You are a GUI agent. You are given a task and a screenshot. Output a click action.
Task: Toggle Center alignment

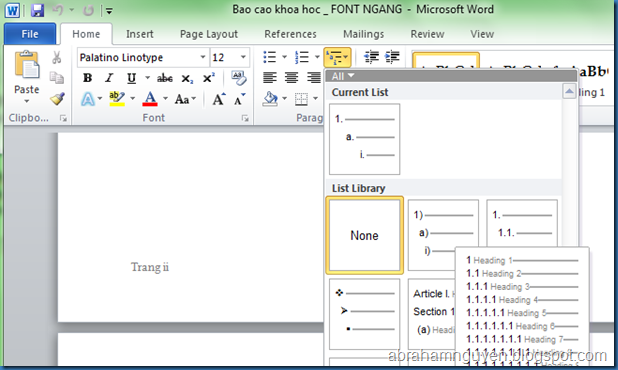[x=291, y=78]
